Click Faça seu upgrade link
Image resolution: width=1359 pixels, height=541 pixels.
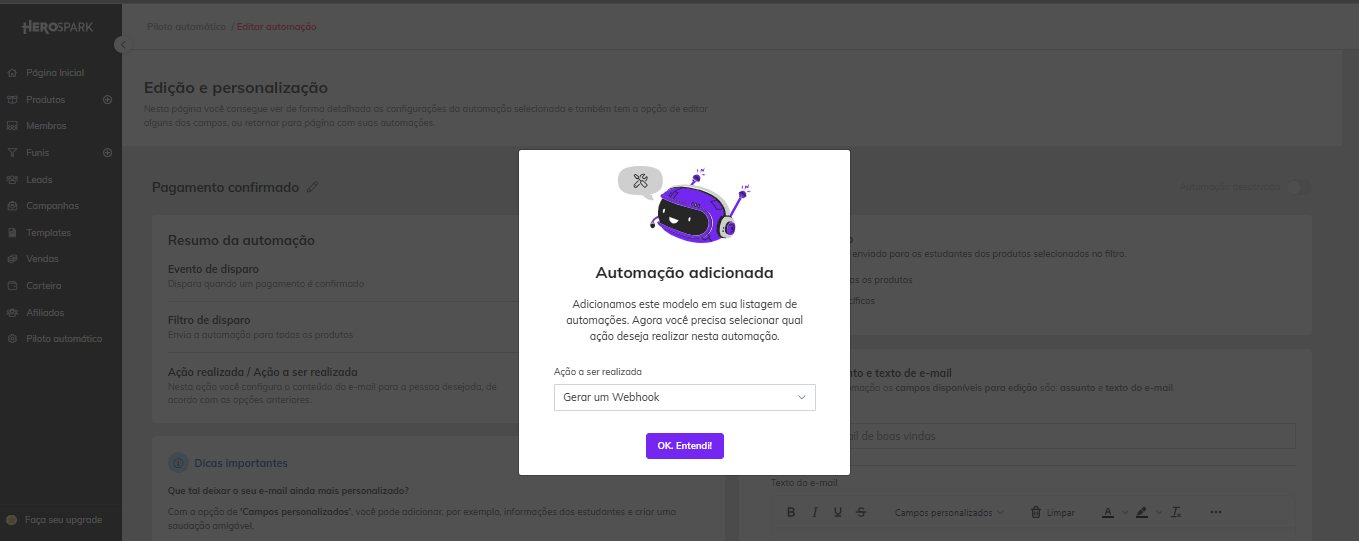pos(63,520)
